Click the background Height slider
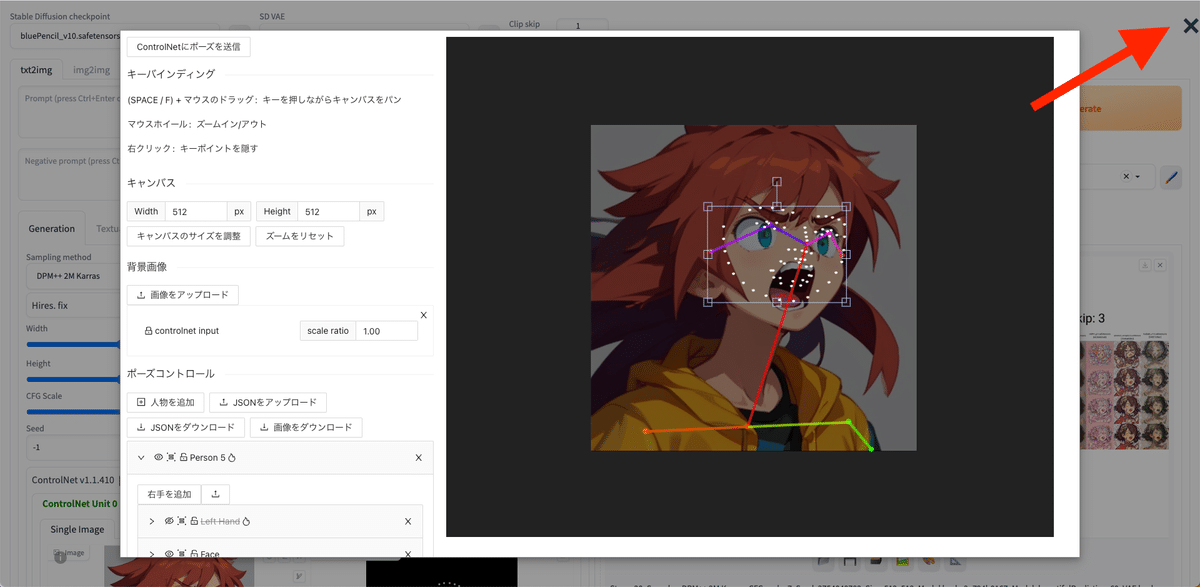 (x=73, y=380)
